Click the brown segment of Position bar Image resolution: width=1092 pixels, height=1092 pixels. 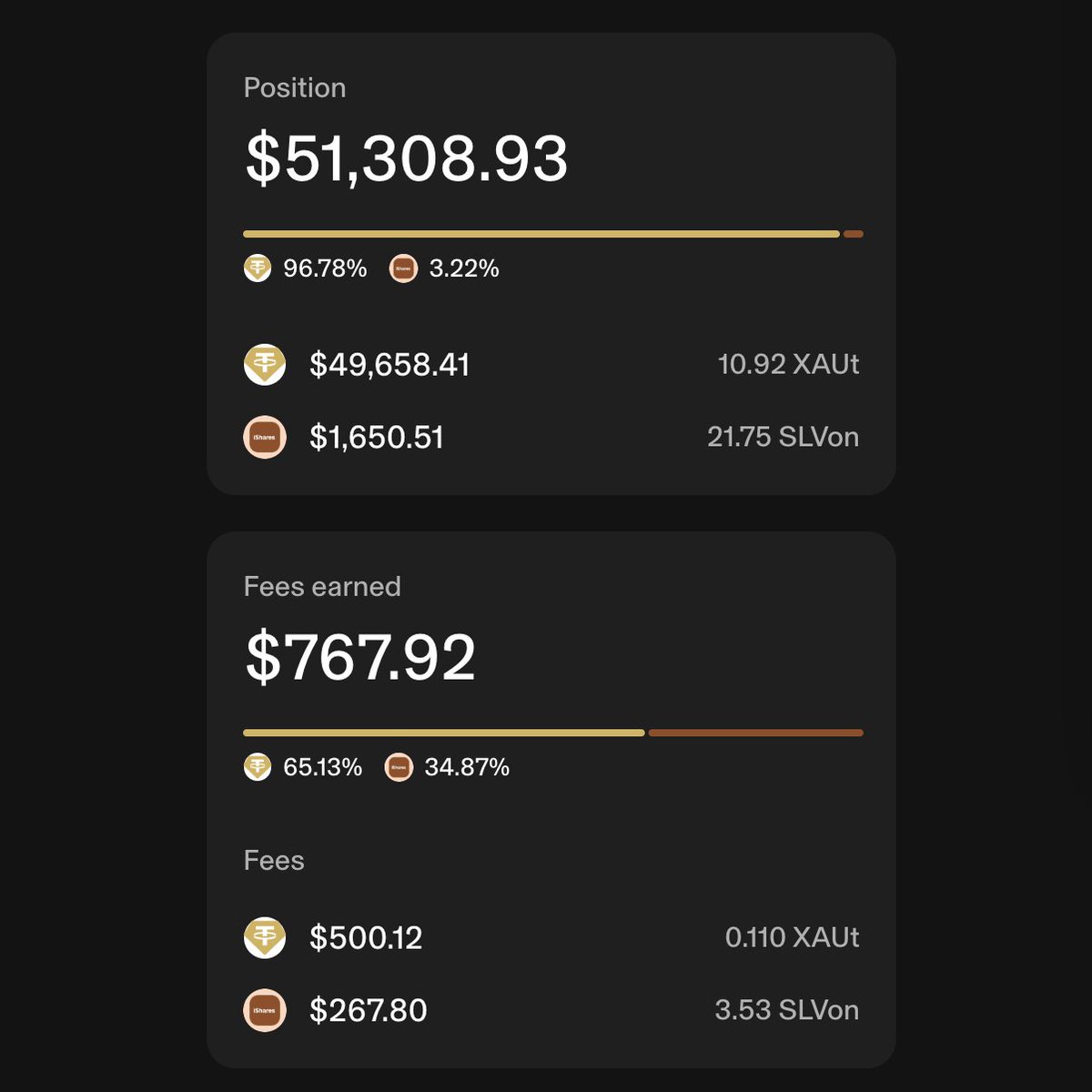point(854,234)
